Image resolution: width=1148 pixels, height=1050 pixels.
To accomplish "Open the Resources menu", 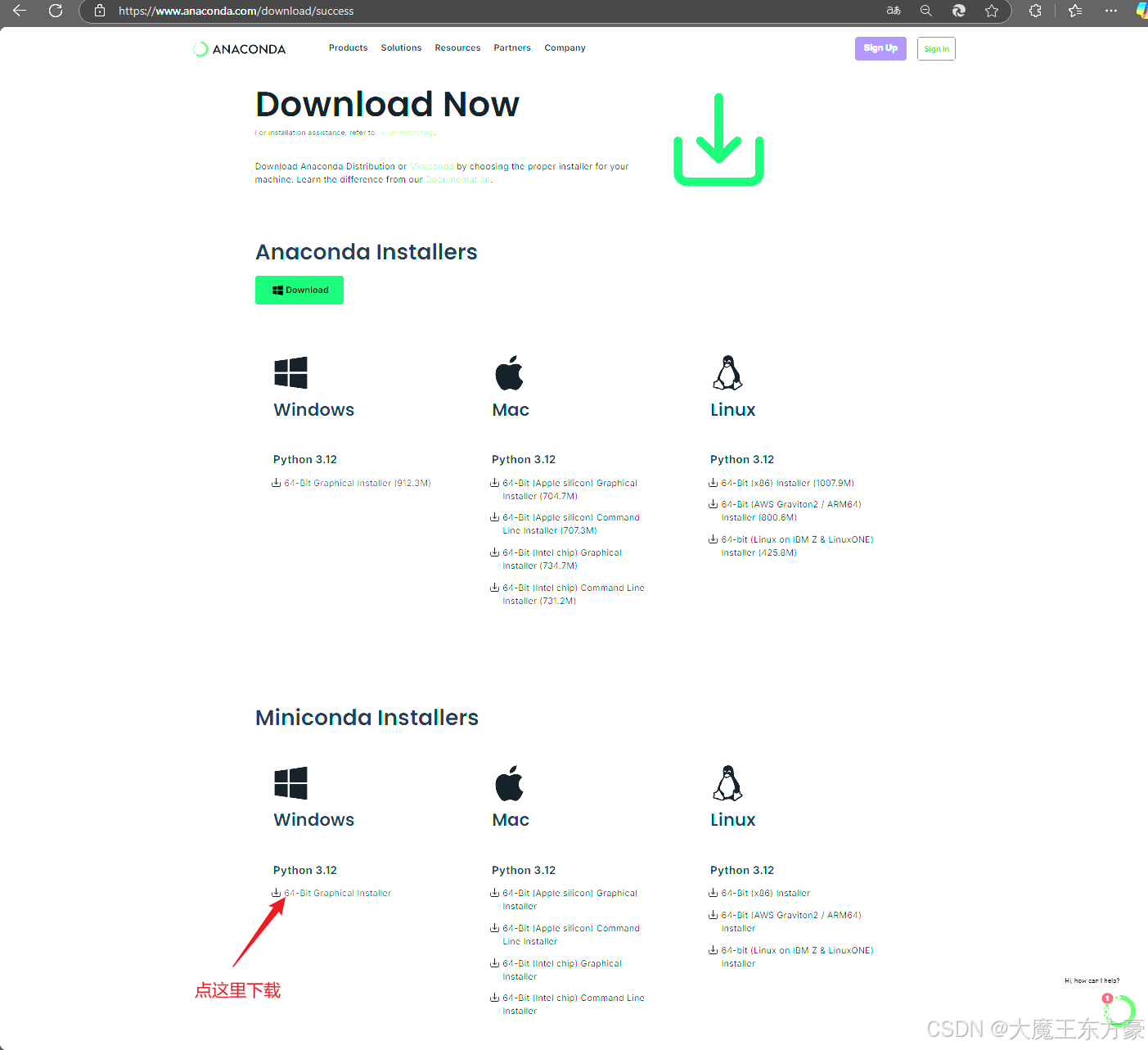I will pos(457,48).
